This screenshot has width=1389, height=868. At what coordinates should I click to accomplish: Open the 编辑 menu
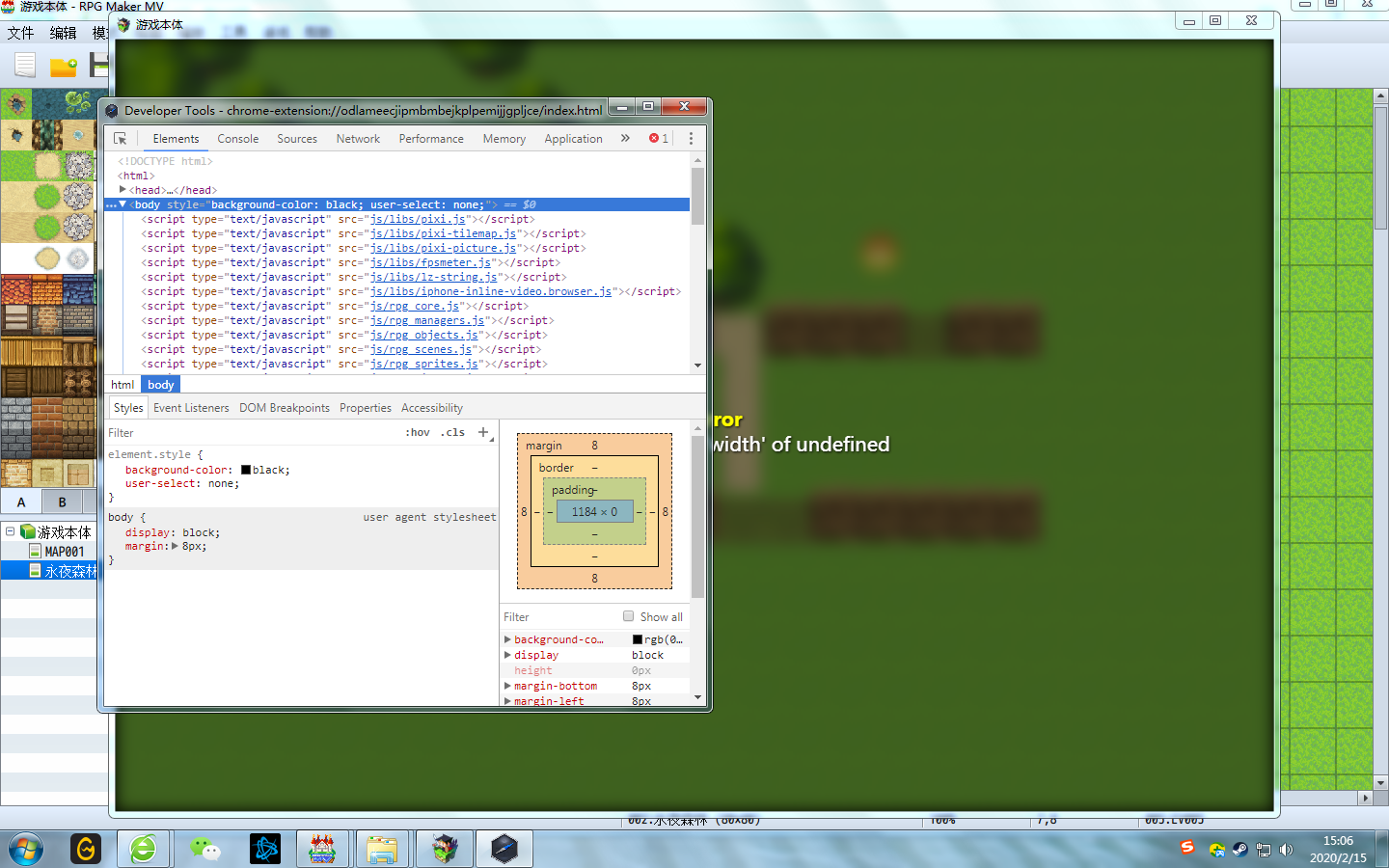tap(63, 33)
